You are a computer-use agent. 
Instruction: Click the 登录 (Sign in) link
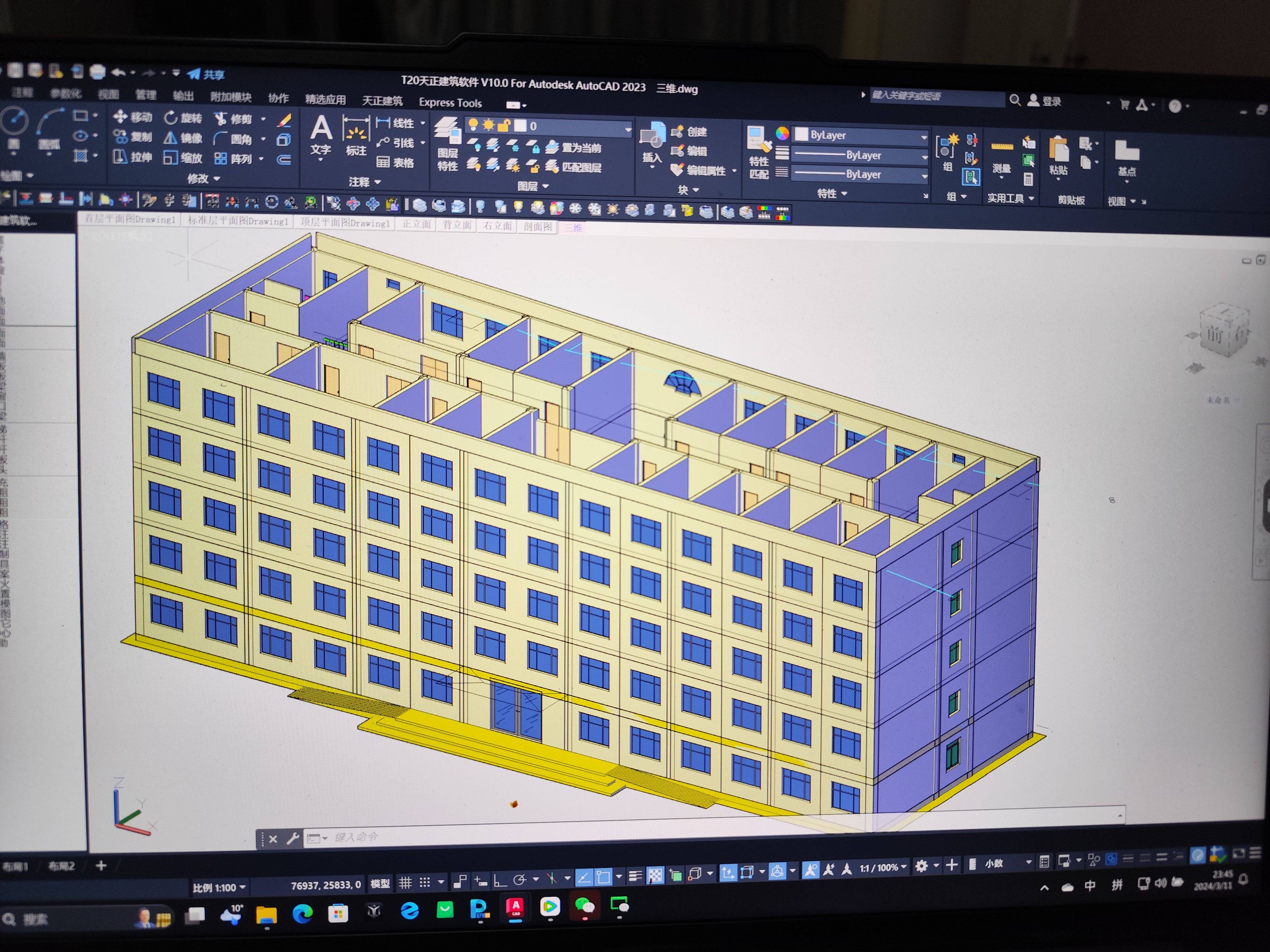click(x=1045, y=101)
